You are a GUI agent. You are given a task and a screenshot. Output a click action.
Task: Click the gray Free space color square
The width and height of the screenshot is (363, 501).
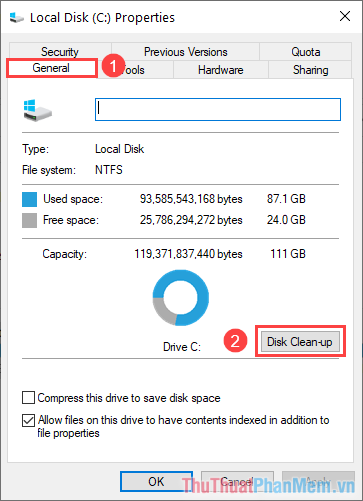pyautogui.click(x=29, y=220)
